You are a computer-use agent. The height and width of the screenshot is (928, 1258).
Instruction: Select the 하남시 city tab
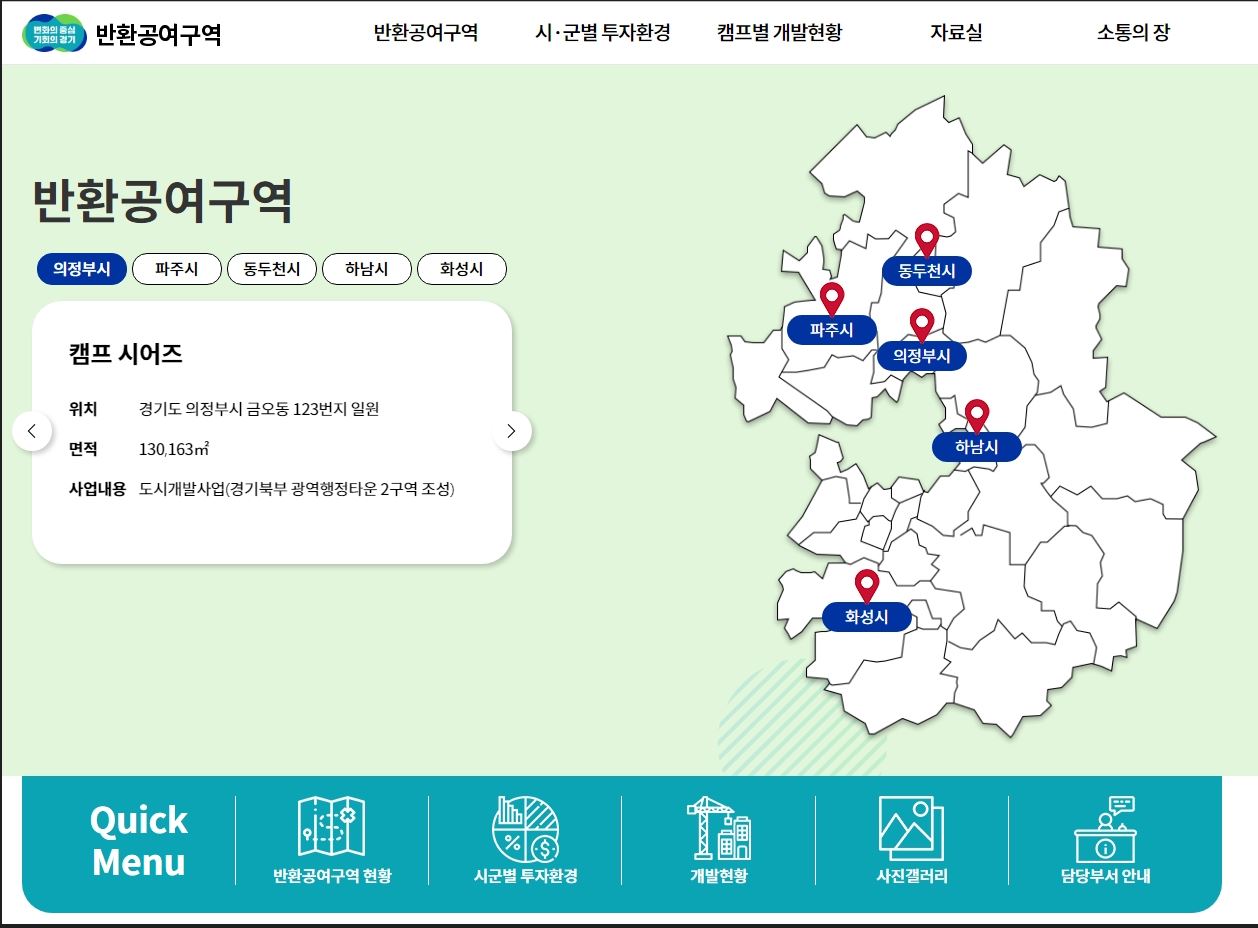[x=367, y=269]
